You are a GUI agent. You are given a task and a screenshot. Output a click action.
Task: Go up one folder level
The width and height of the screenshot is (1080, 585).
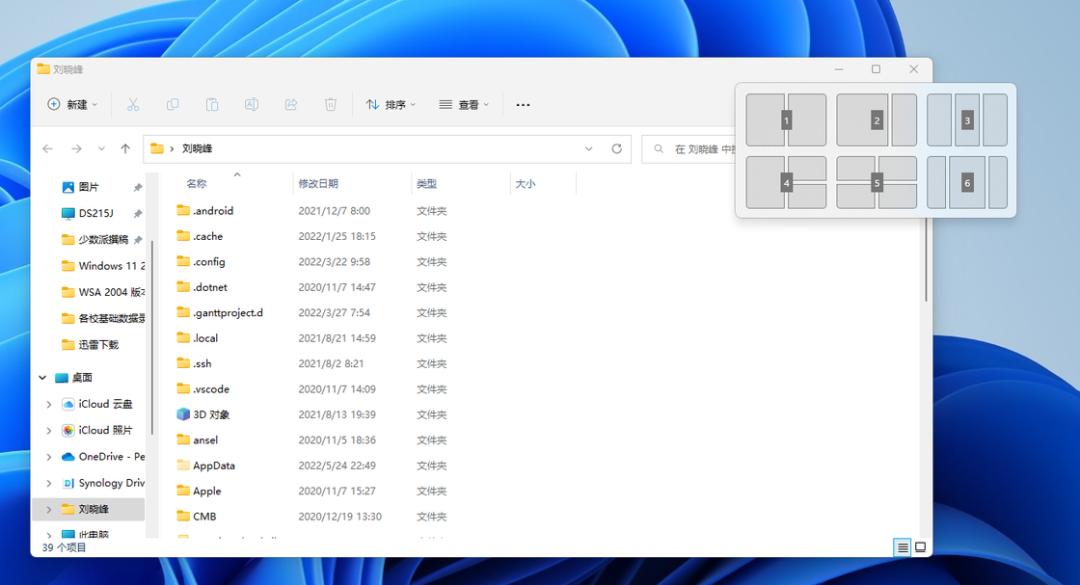125,149
